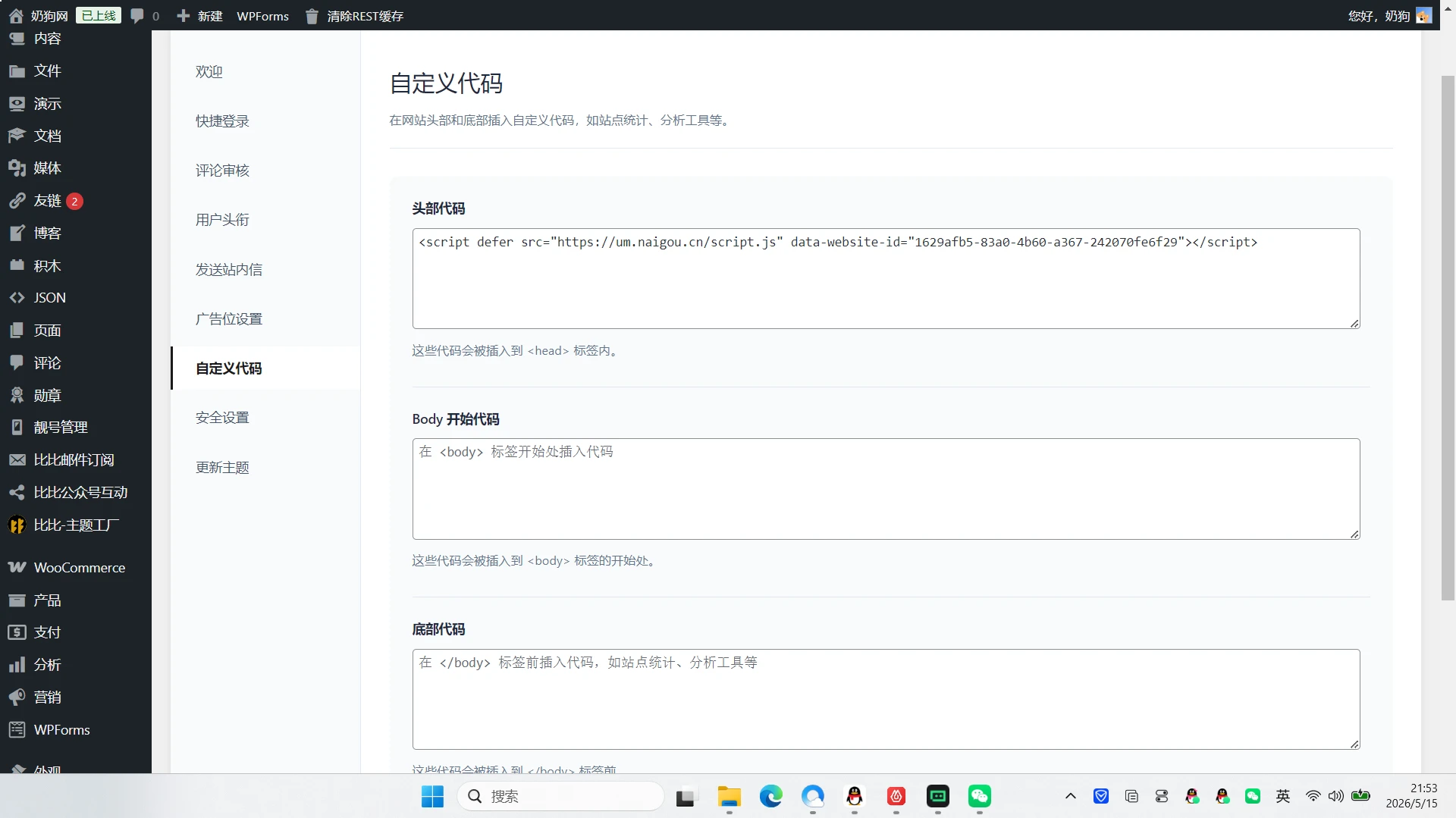Open the 产品 products archive icon
Viewport: 1456px width, 818px height.
(x=17, y=600)
